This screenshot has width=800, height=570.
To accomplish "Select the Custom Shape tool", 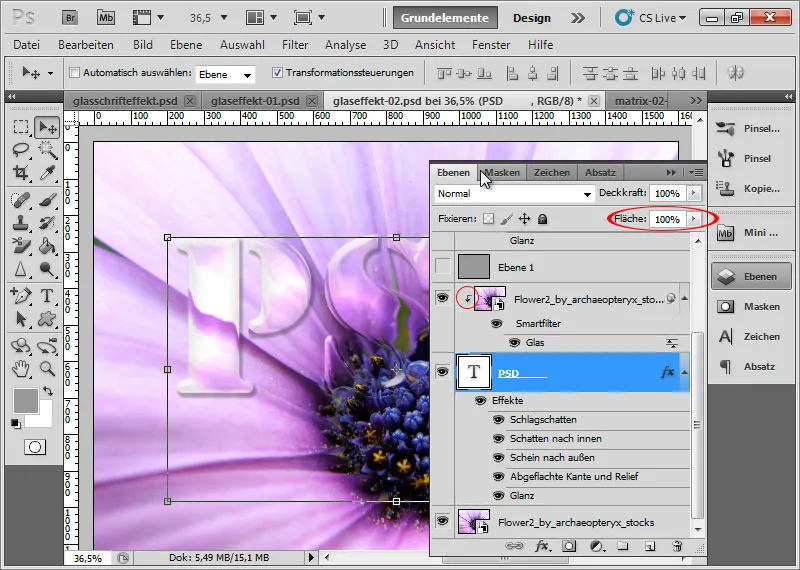I will 47,319.
